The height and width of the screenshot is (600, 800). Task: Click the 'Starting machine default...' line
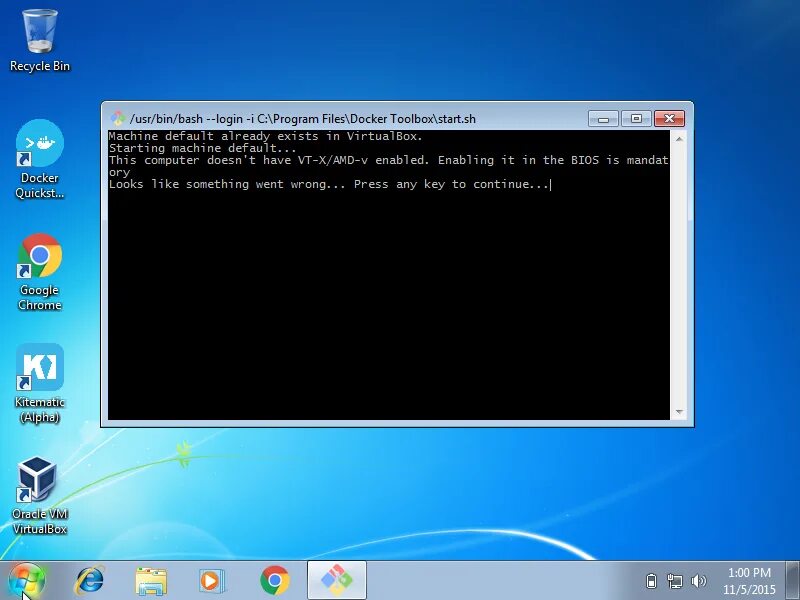203,148
